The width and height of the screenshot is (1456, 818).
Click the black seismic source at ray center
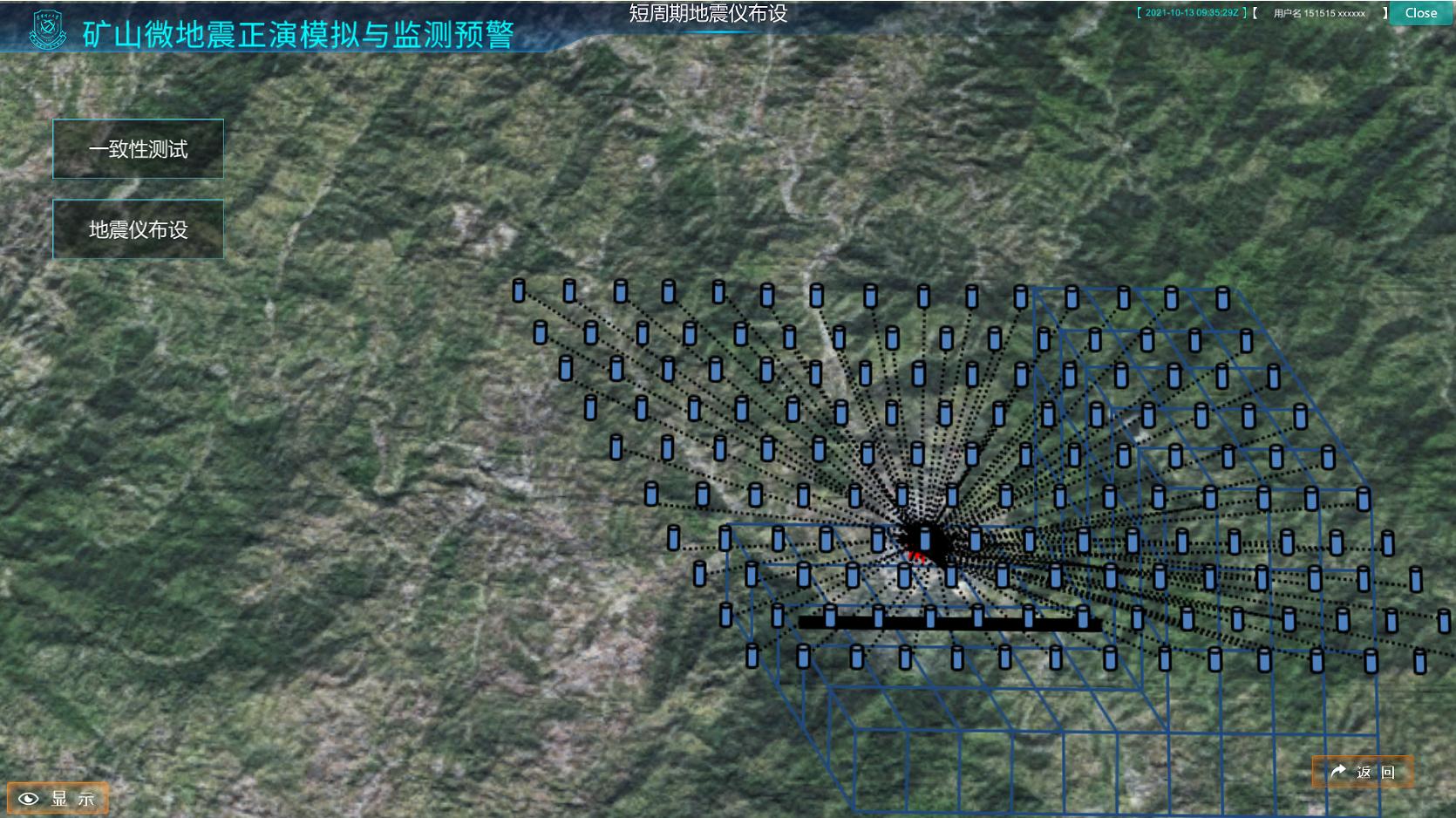(924, 539)
